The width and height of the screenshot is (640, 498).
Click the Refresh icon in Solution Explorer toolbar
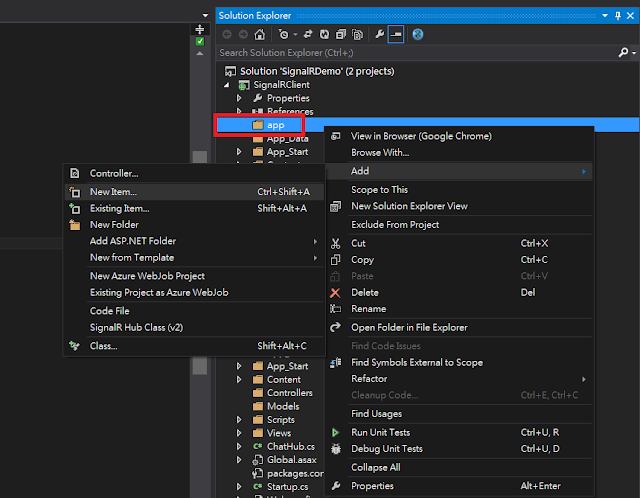pos(326,34)
